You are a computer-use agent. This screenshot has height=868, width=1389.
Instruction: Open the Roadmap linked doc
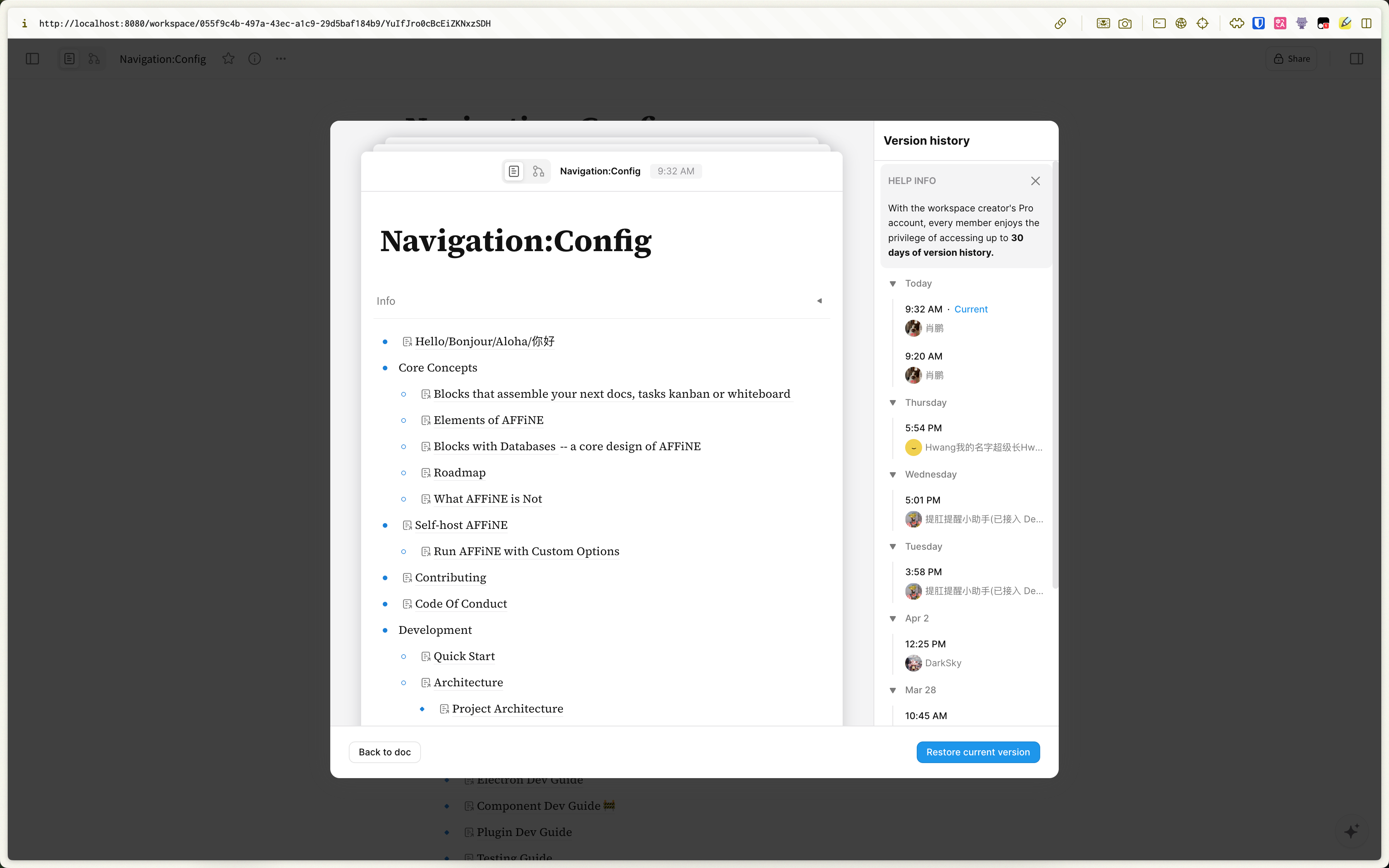pos(459,473)
